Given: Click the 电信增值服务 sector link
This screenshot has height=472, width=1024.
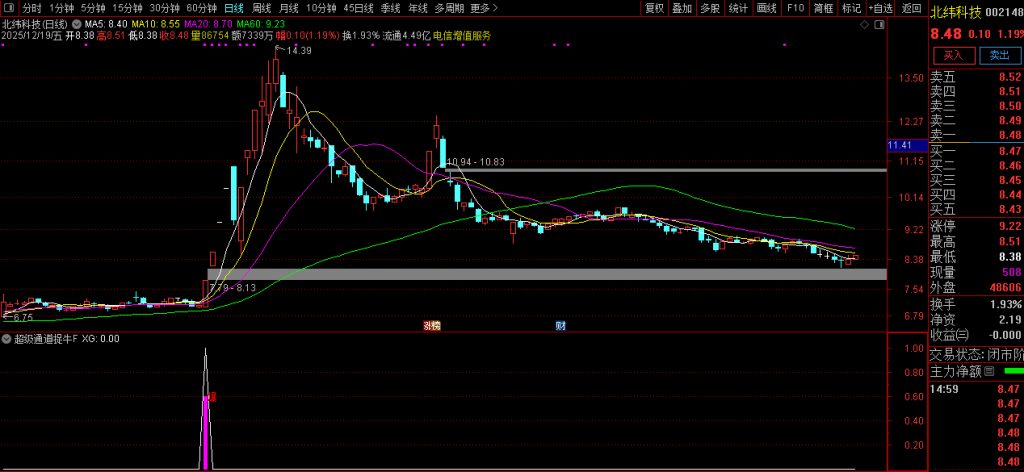Looking at the screenshot, I should click(462, 35).
